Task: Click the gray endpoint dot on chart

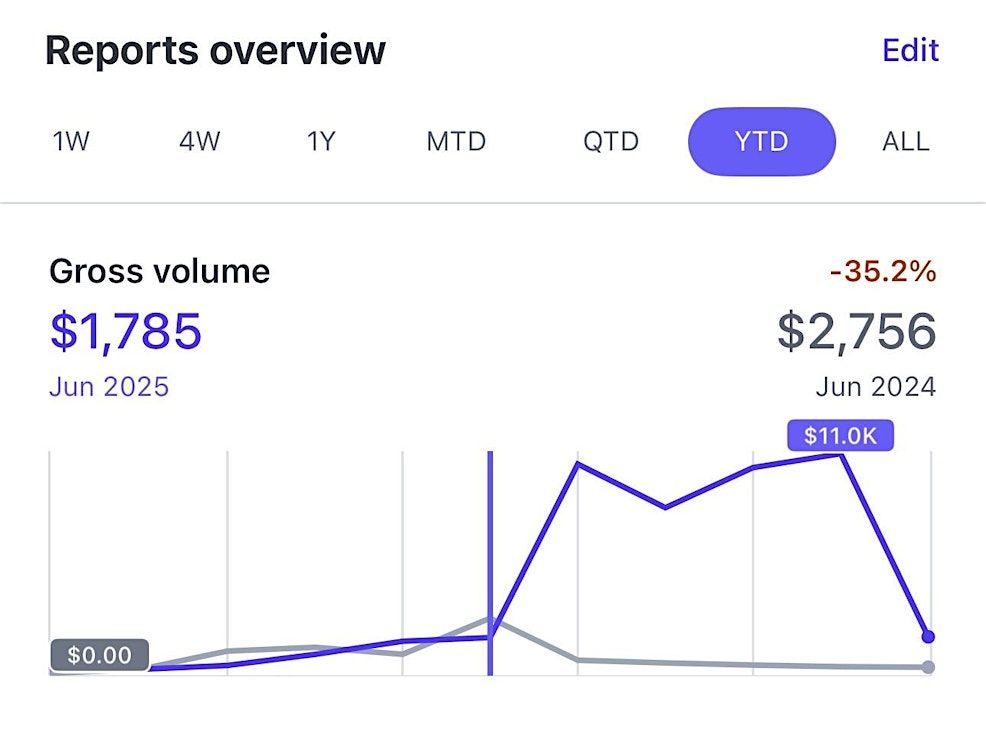Action: (928, 667)
